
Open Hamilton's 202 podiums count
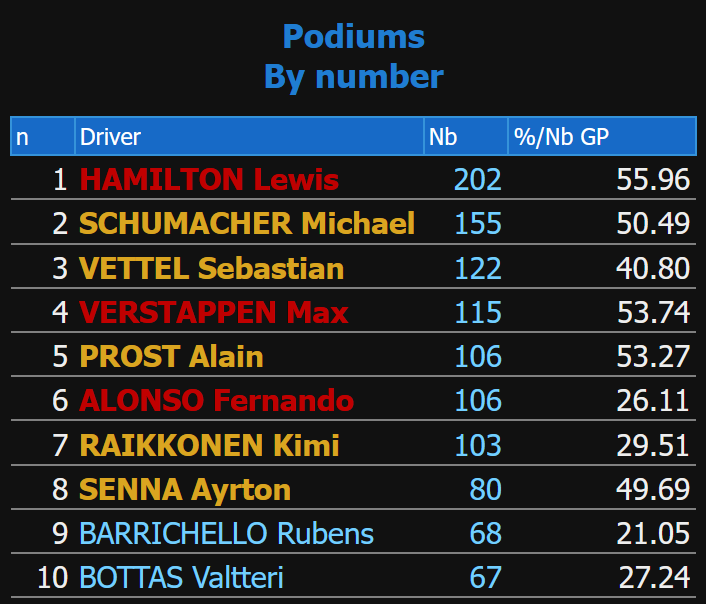[477, 180]
